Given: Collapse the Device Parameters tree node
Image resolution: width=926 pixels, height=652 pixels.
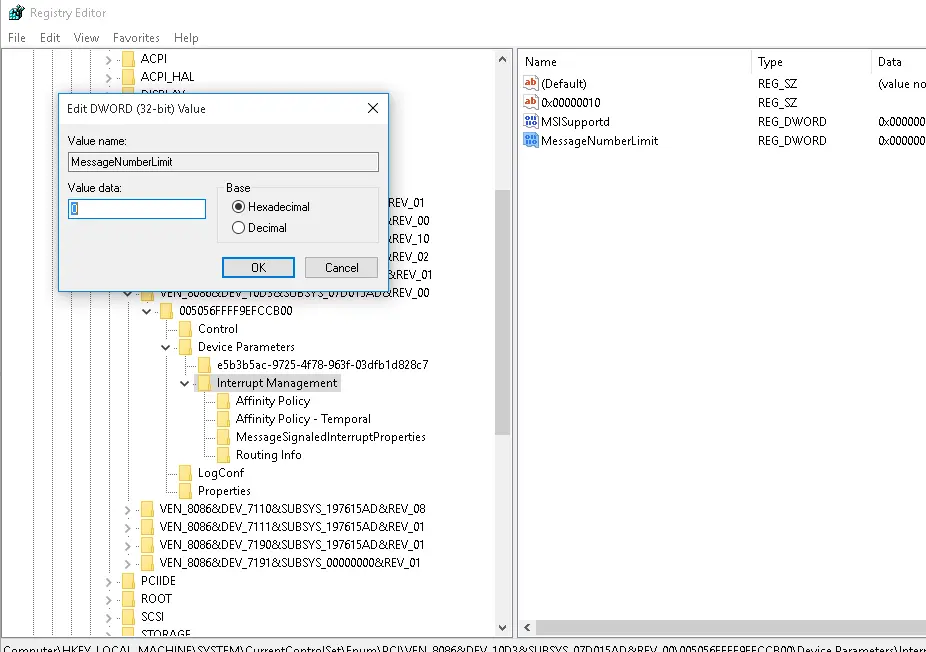Looking at the screenshot, I should [x=165, y=347].
